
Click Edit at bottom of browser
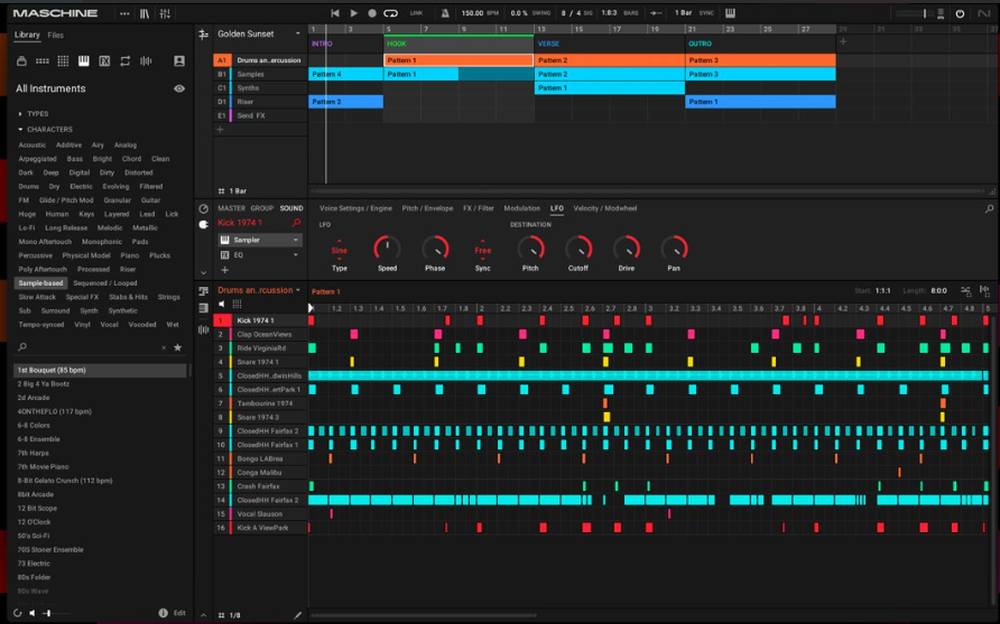pos(180,613)
